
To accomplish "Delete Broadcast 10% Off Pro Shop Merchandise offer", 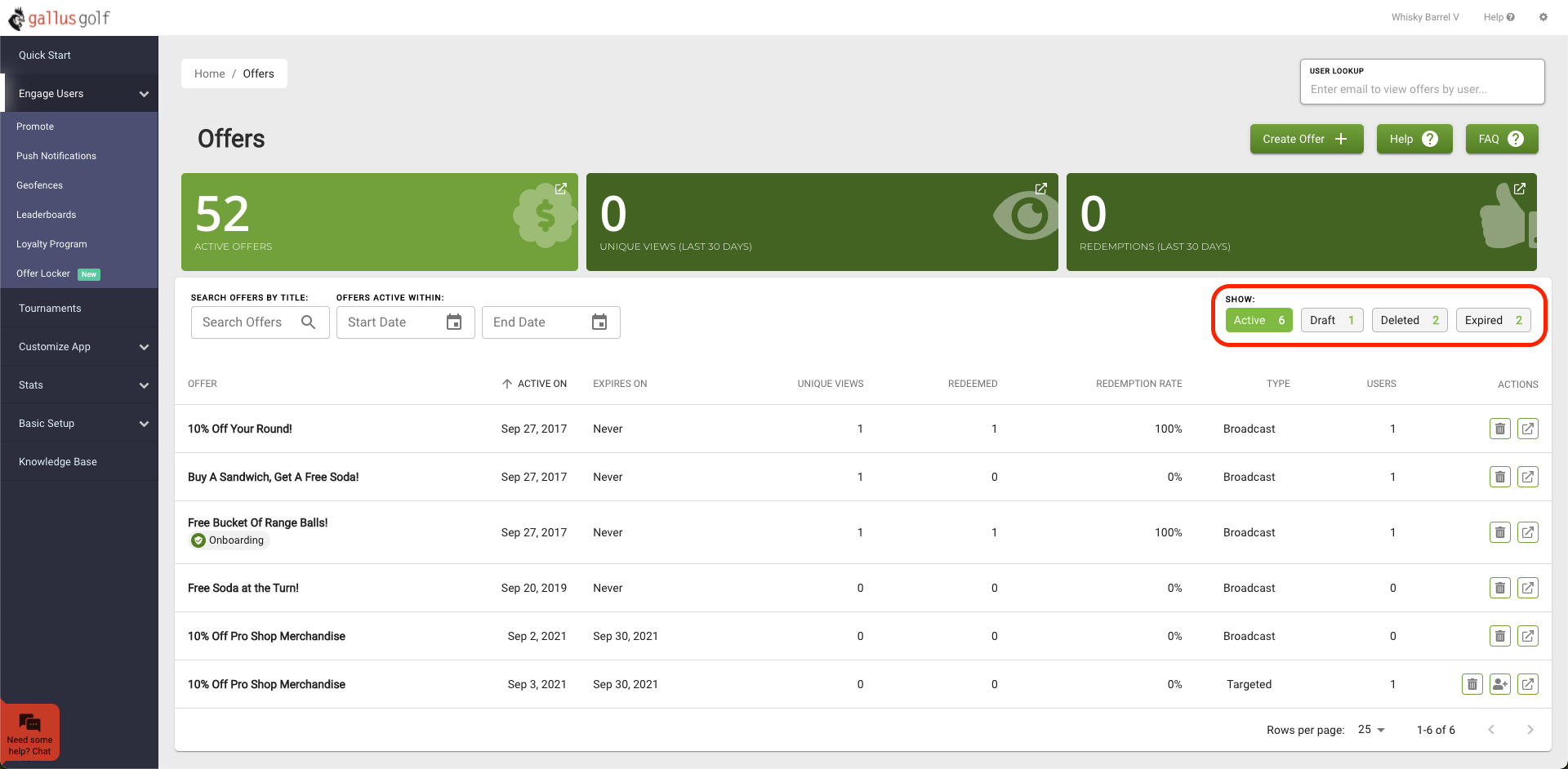I will pos(1500,636).
